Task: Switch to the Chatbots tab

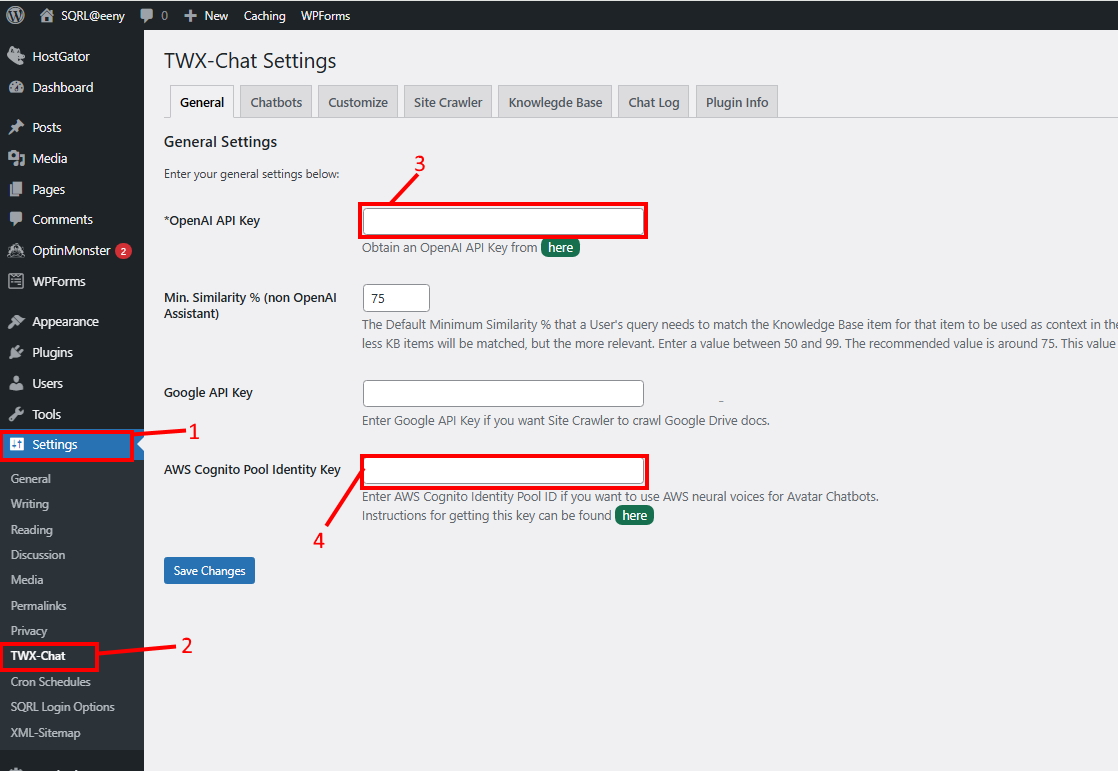Action: (276, 102)
